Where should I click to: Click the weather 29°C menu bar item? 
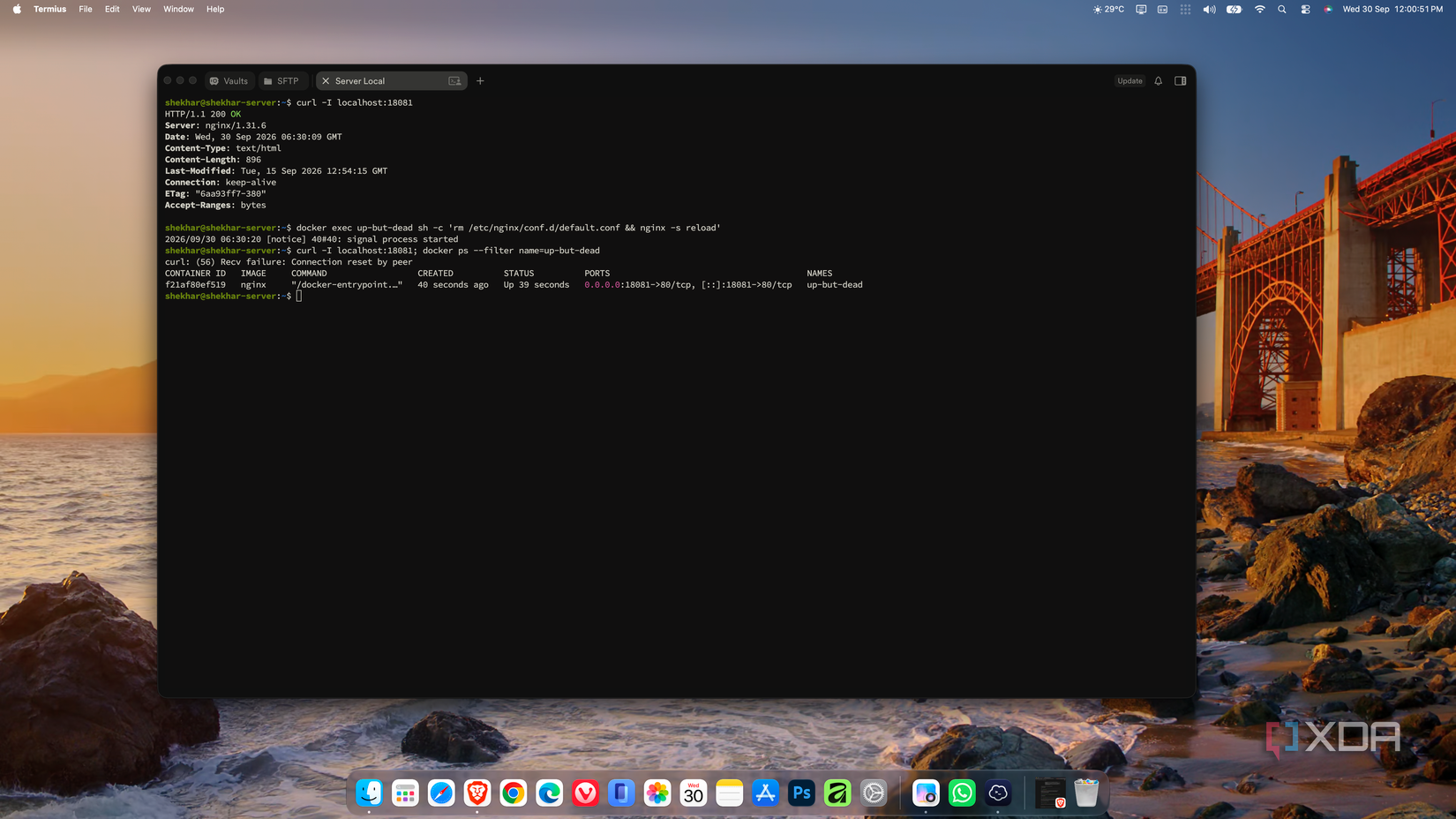tap(1108, 9)
